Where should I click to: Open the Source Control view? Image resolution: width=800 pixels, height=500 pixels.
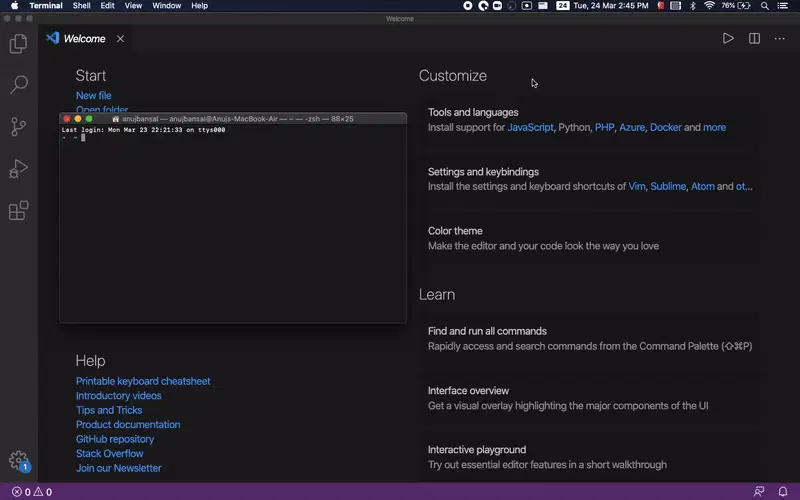click(18, 127)
